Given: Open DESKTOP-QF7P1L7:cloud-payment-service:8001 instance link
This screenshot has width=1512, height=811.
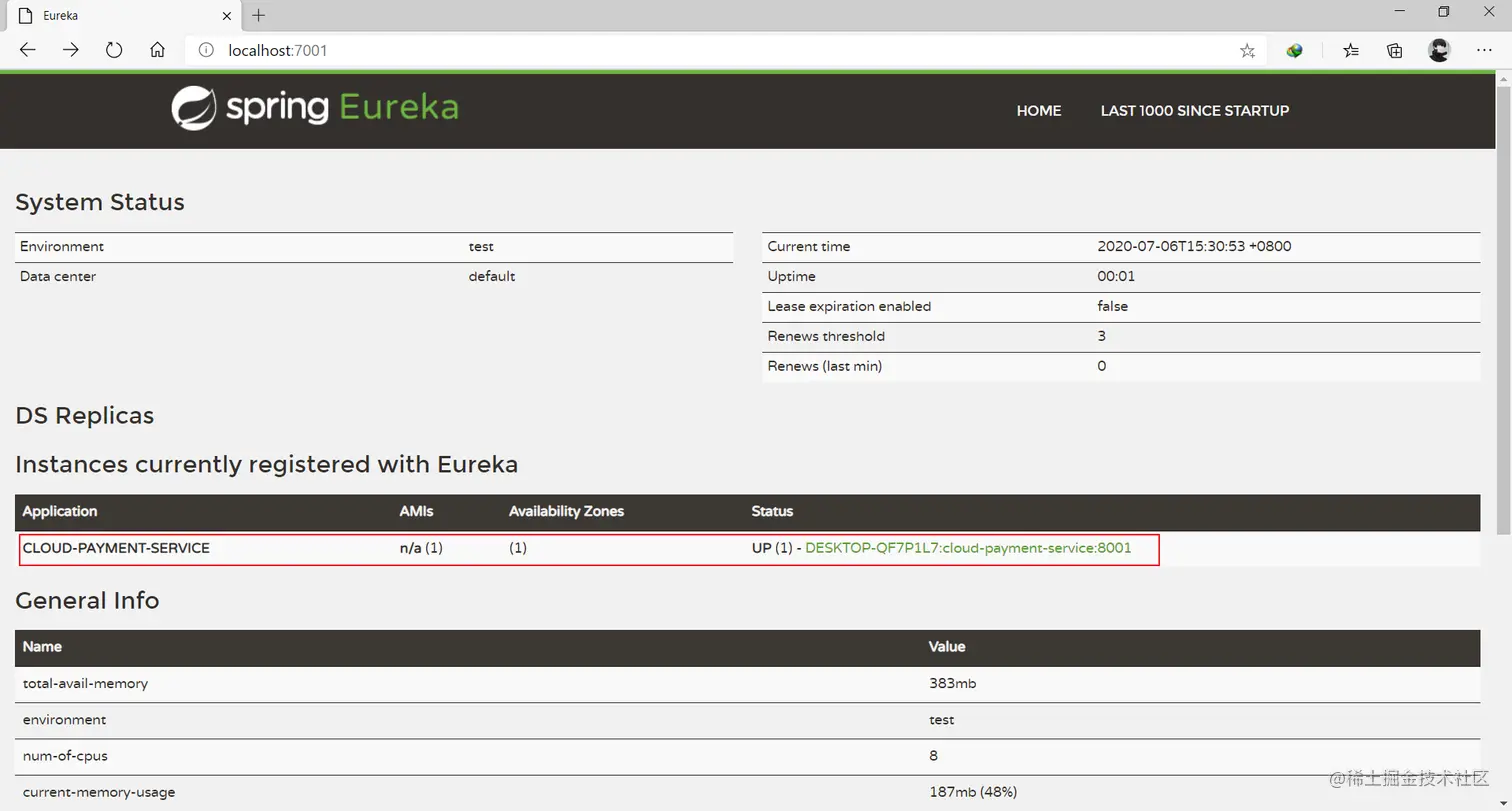Looking at the screenshot, I should 968,548.
